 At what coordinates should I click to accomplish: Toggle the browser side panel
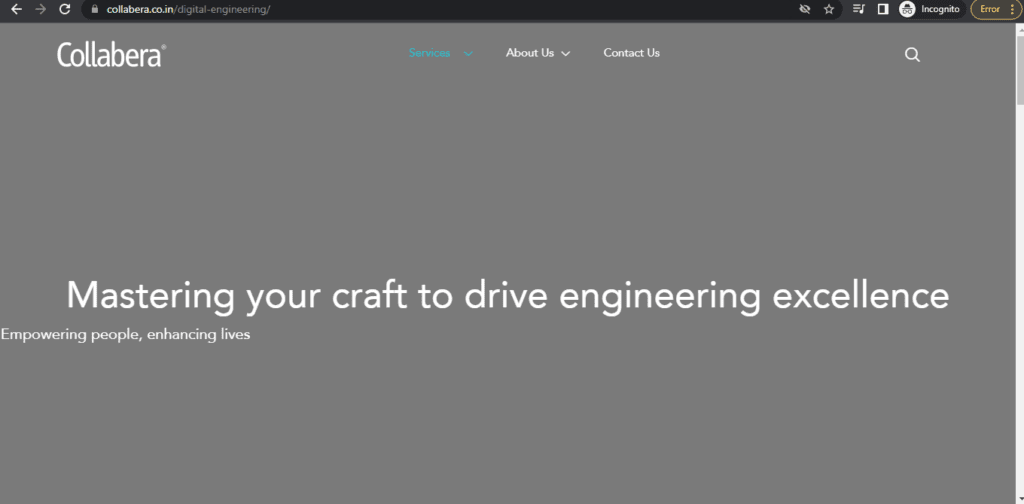click(x=883, y=9)
